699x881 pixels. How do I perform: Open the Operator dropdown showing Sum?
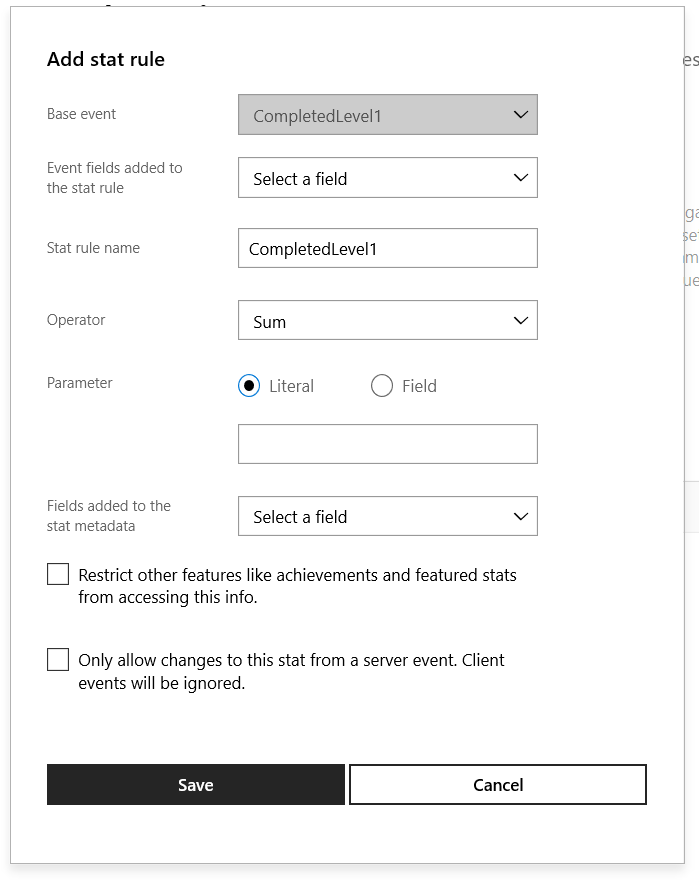pos(388,320)
